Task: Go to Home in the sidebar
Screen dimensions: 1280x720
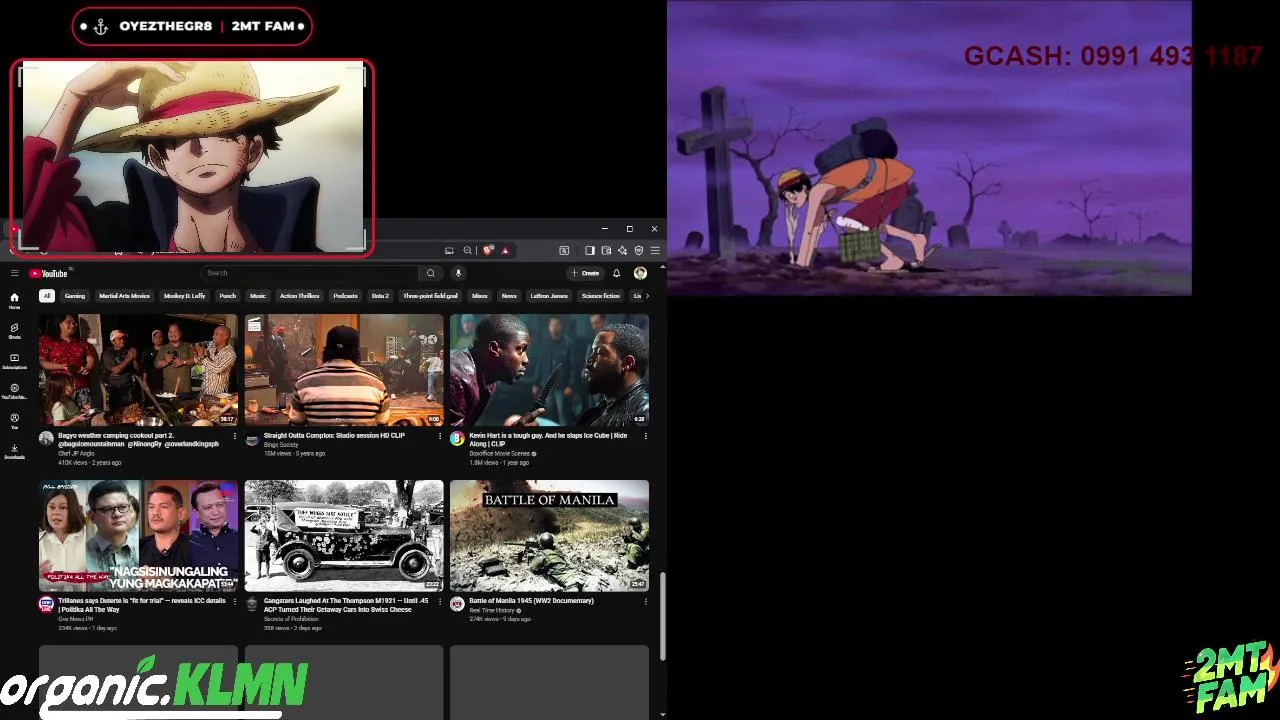Action: [x=14, y=301]
